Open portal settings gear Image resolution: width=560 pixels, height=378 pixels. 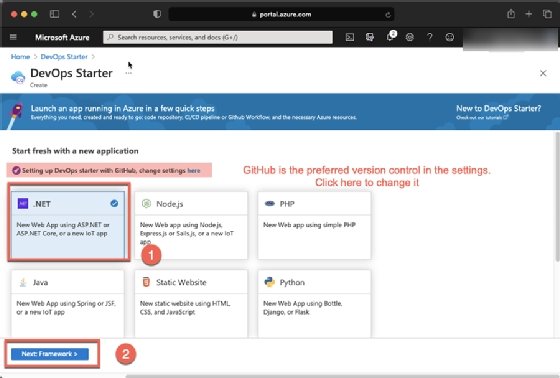(410, 37)
